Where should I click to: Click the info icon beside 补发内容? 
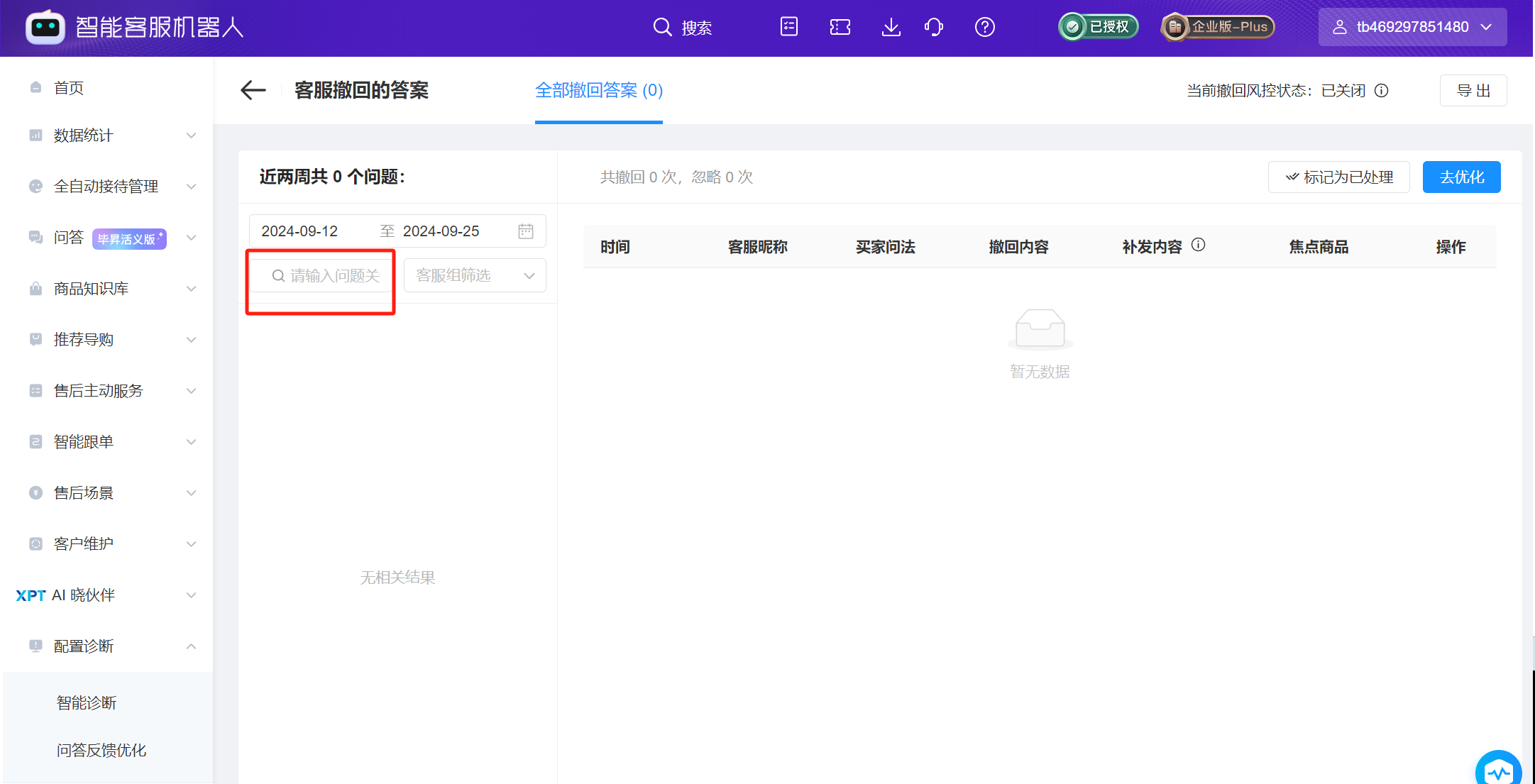coord(1200,245)
